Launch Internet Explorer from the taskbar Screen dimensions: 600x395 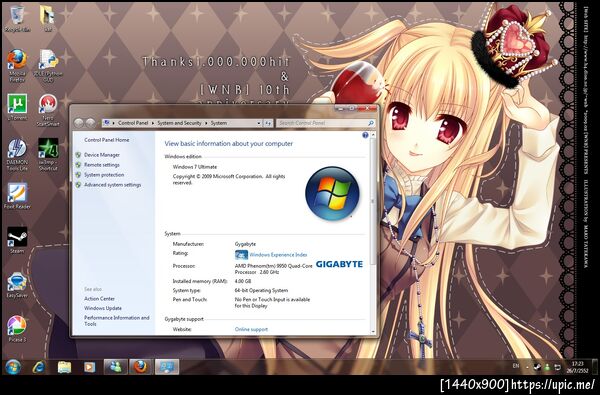coord(39,367)
